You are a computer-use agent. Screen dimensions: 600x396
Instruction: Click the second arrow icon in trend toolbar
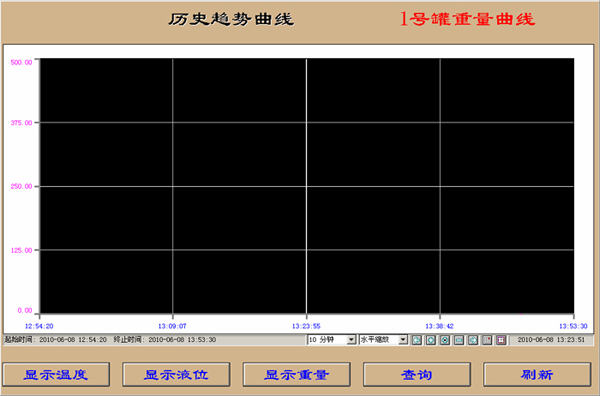(431, 340)
